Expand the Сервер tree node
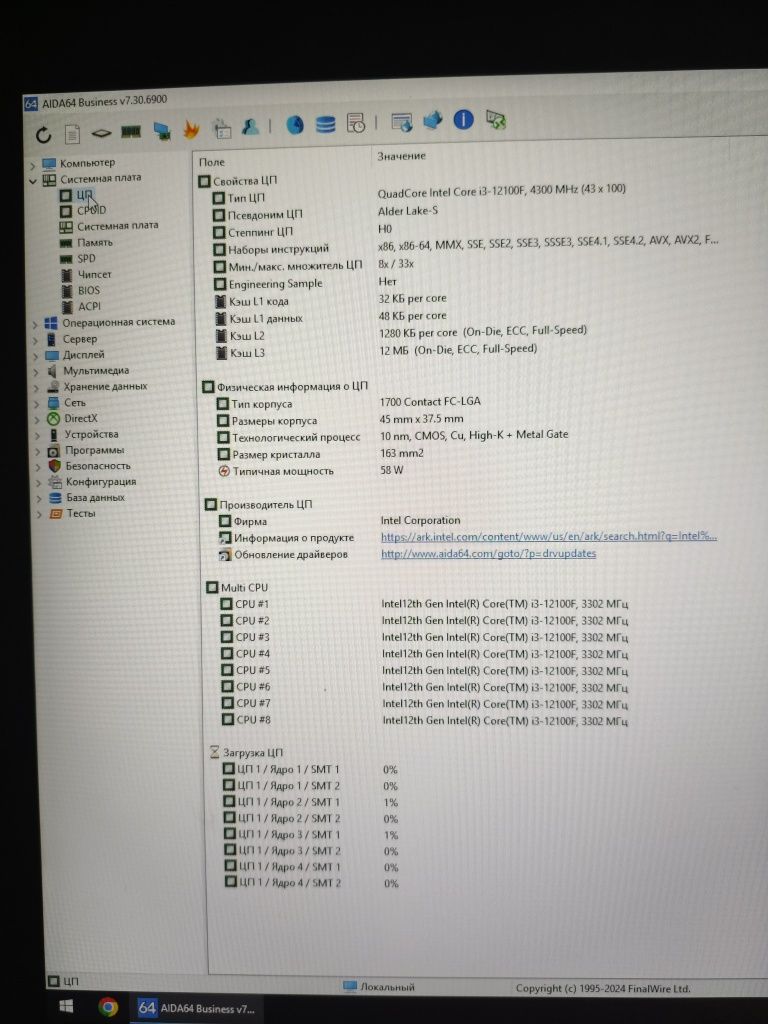The image size is (768, 1024). coord(35,340)
